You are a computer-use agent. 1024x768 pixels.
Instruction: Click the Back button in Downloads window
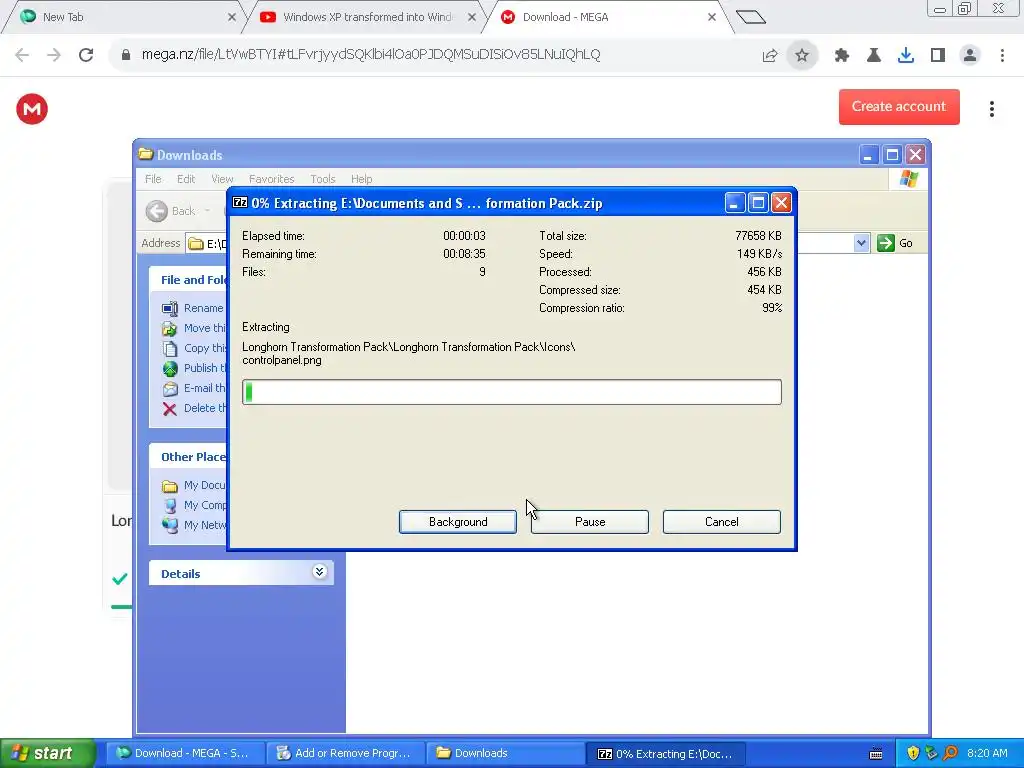tap(170, 211)
